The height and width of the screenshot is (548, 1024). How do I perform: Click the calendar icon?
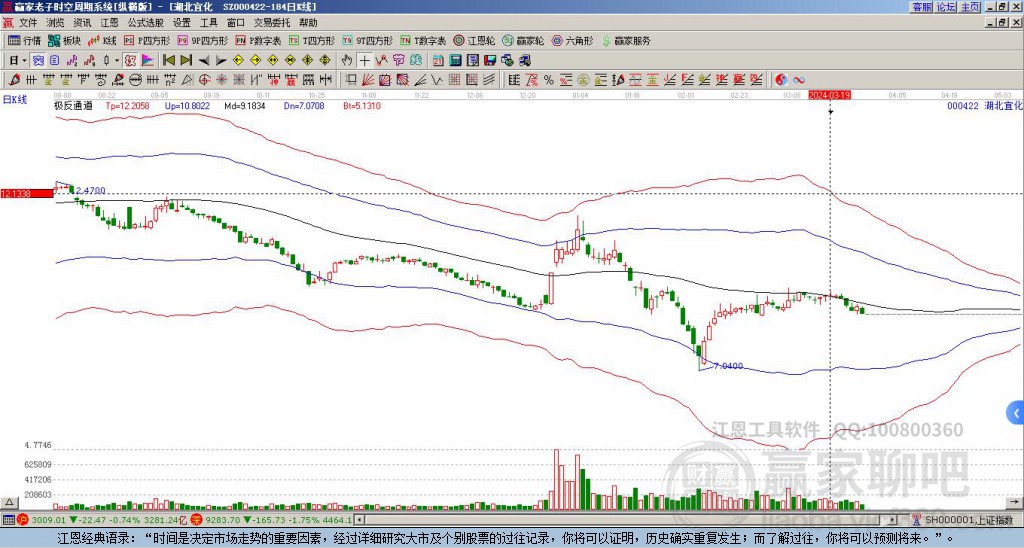coord(438,60)
